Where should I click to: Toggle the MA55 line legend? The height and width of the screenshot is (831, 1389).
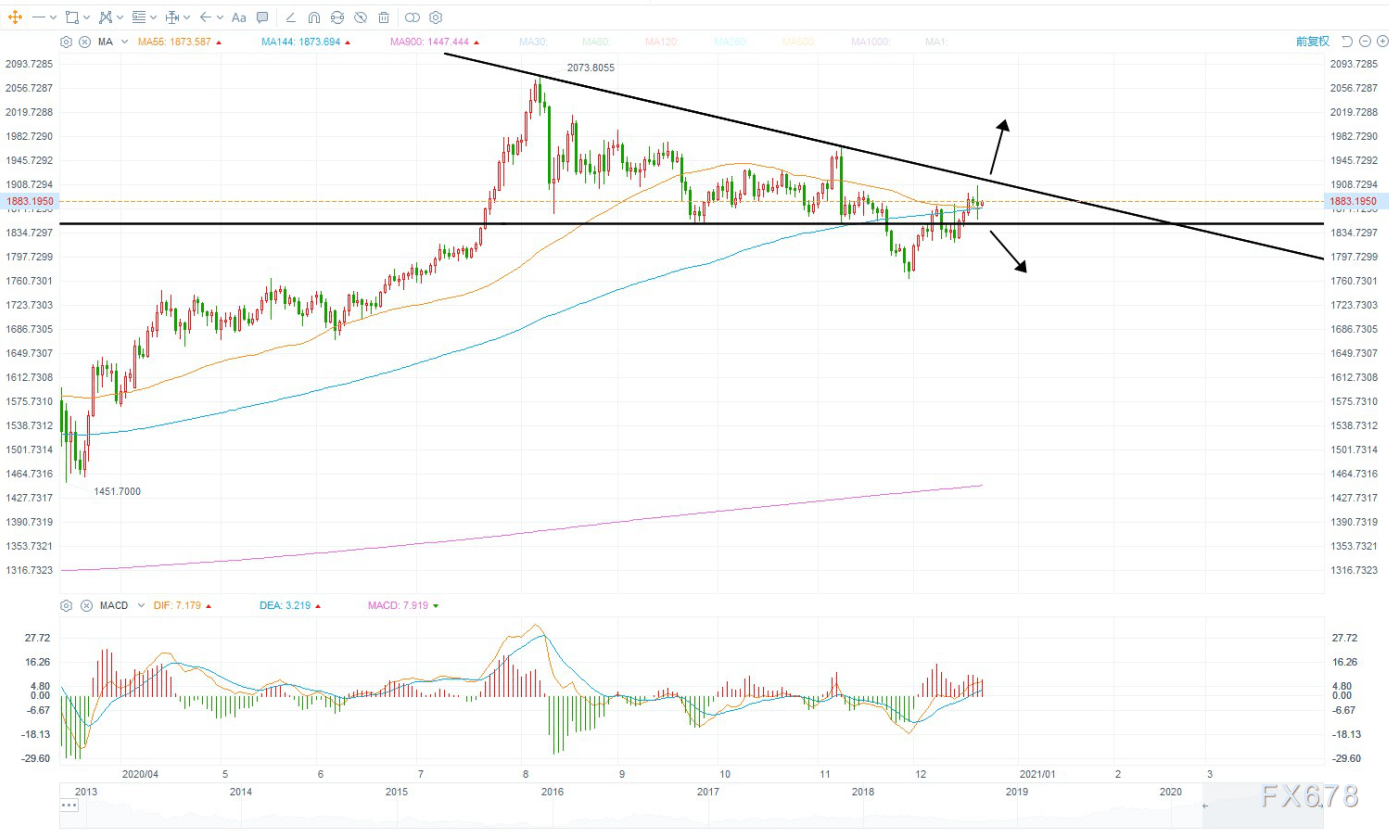tap(175, 42)
